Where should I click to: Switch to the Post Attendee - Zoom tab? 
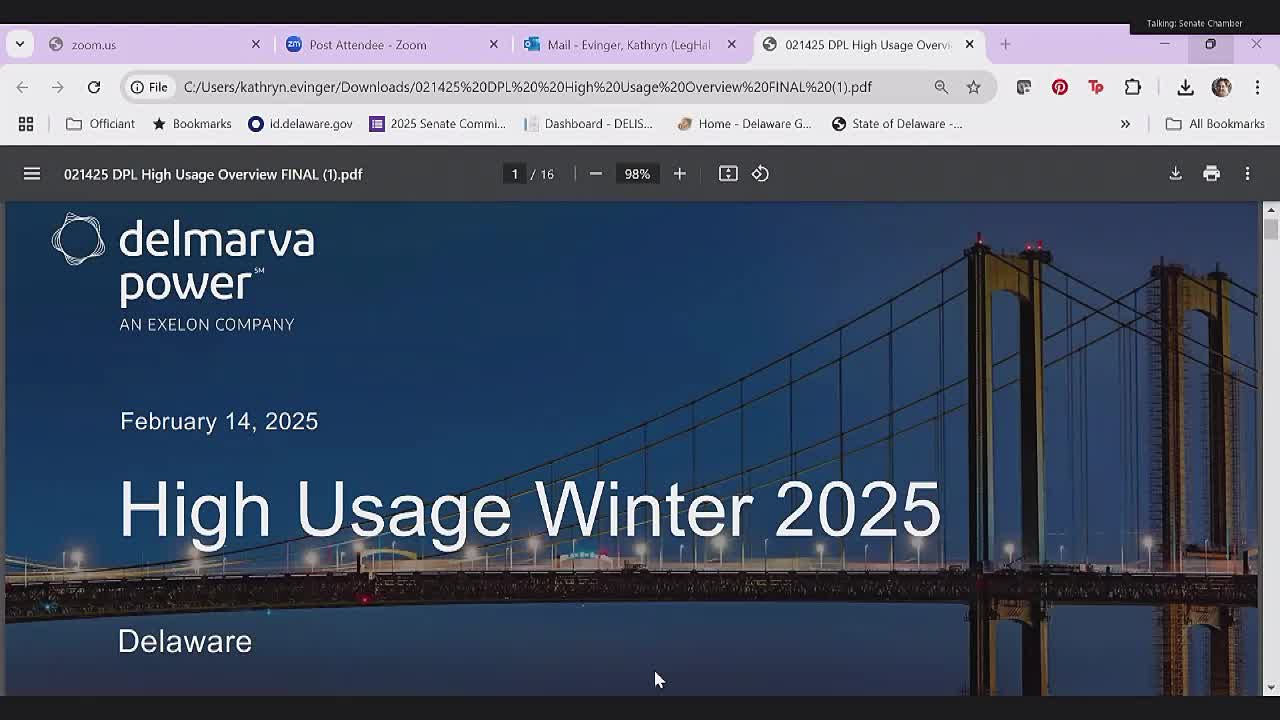pyautogui.click(x=367, y=45)
